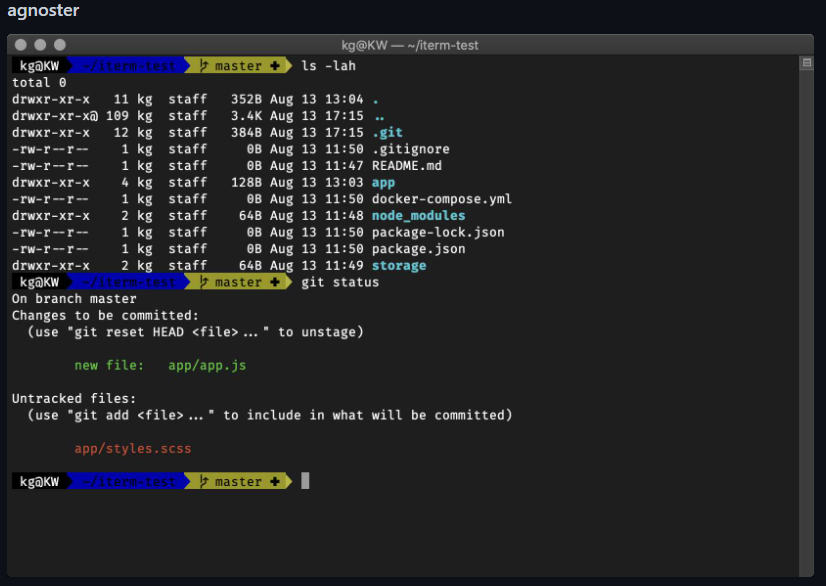Close the terminal window
The height and width of the screenshot is (586, 826).
(21, 45)
